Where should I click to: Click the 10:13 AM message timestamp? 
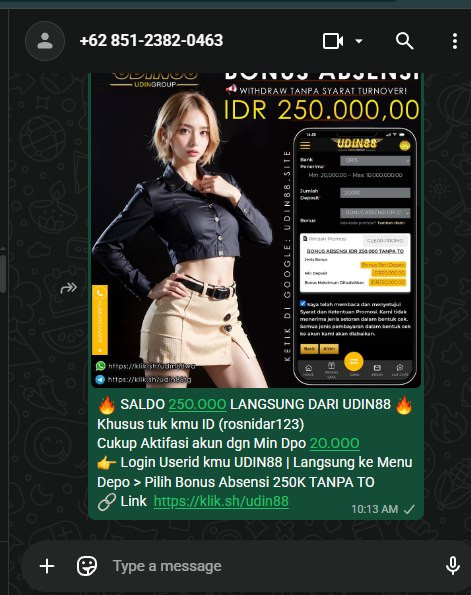point(375,509)
